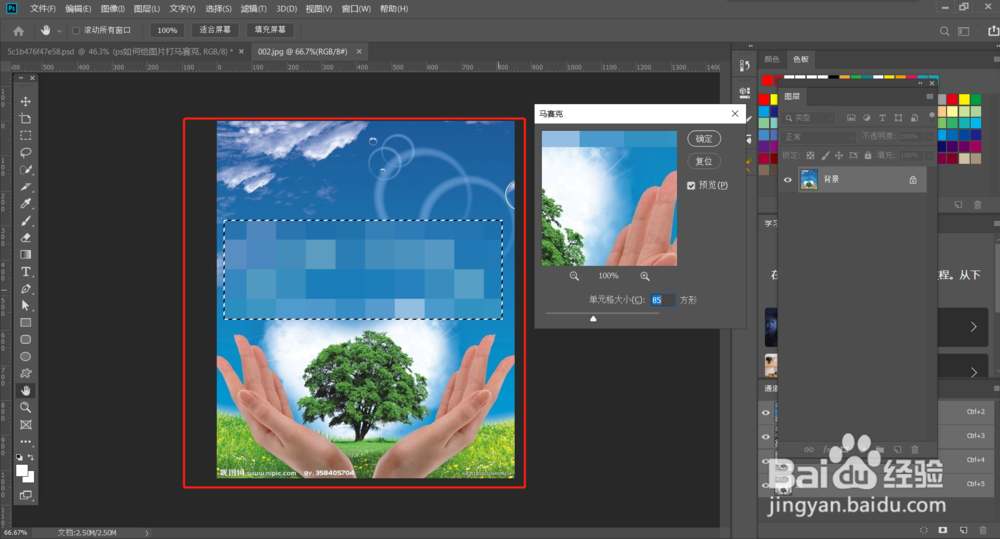The height and width of the screenshot is (539, 1000).
Task: Open Hand tool preset dropdown arrow
Action: pyautogui.click(x=59, y=31)
